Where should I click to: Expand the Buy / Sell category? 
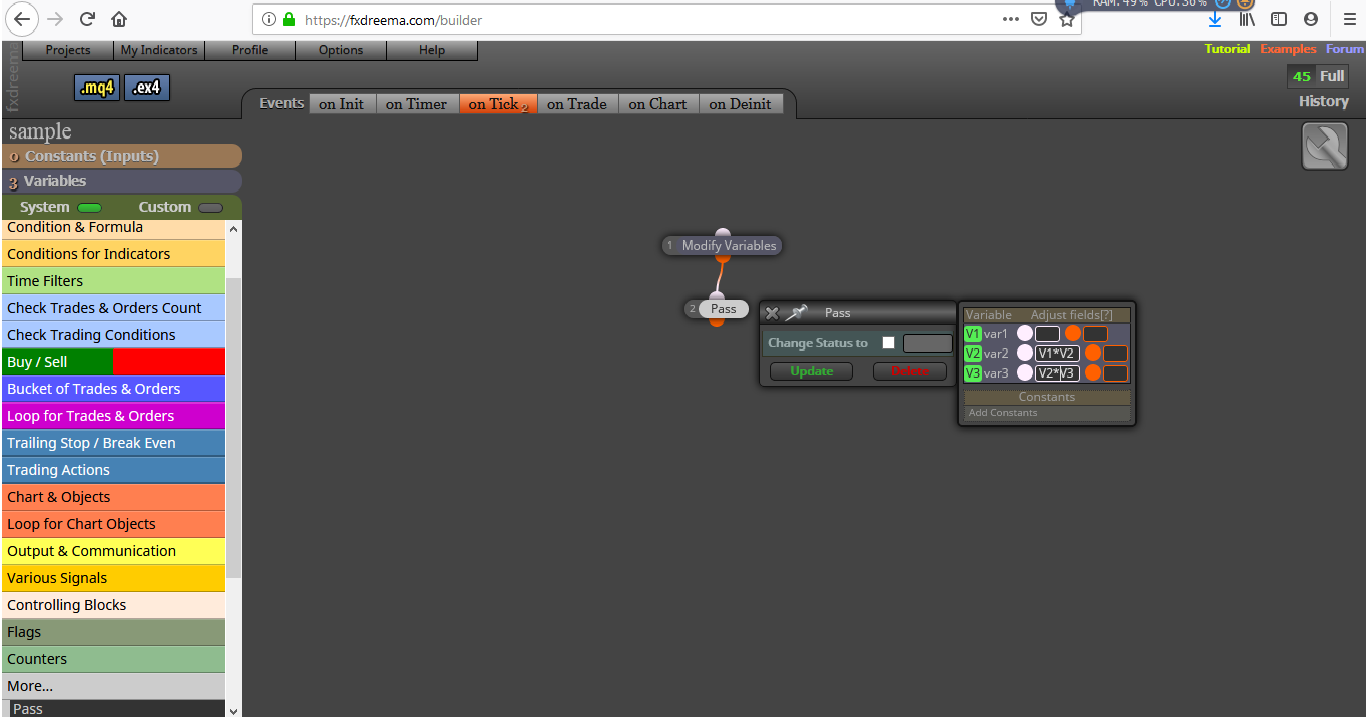coord(113,362)
